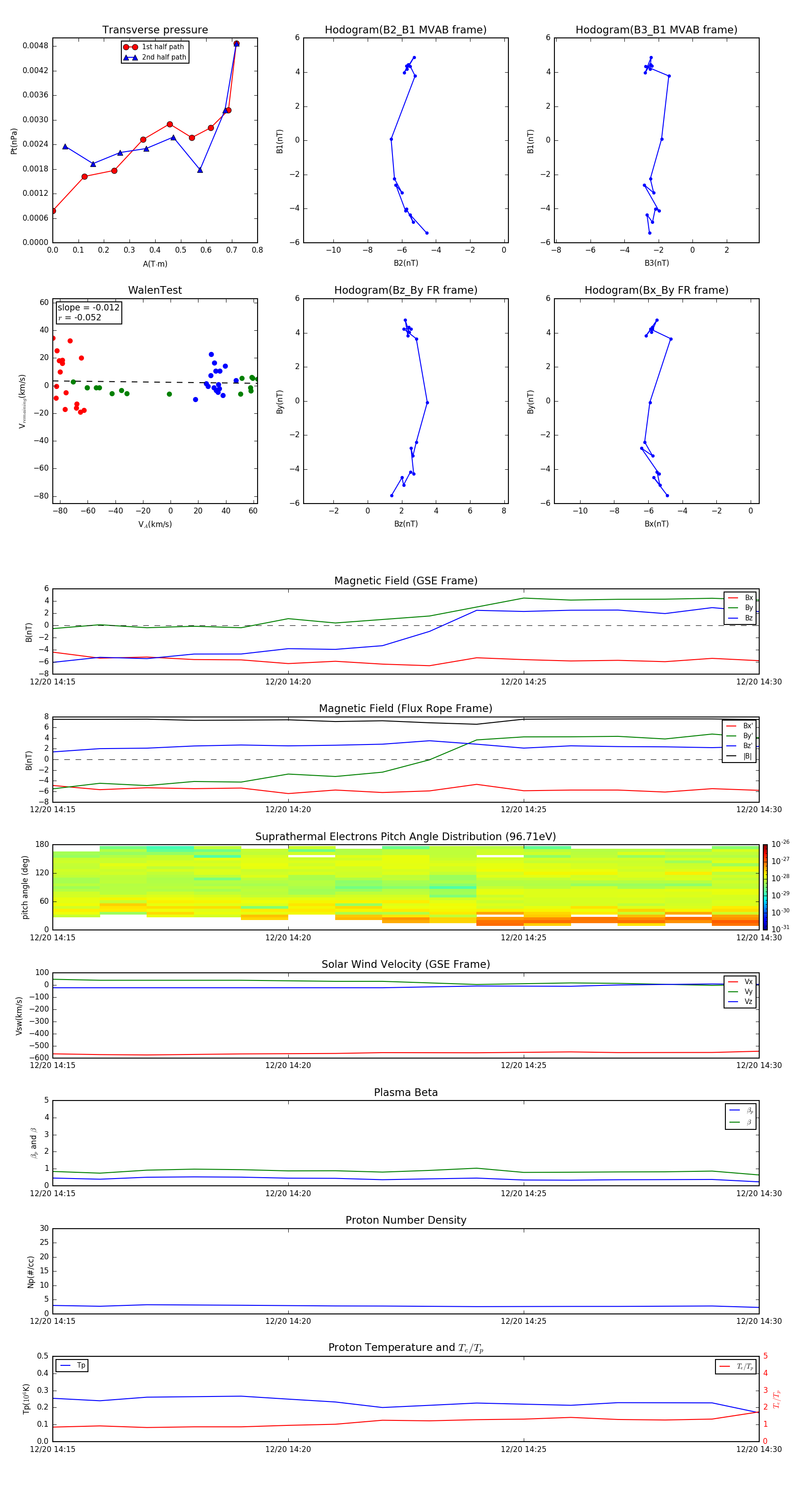Click the 'Transverse pressure' plot title

[155, 30]
